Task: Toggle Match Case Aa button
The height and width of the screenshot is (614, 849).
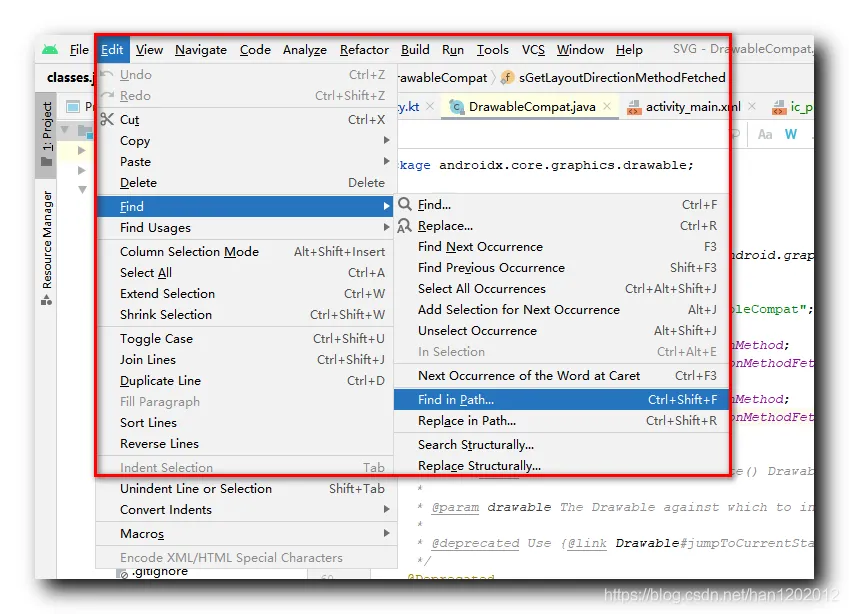Action: coord(765,134)
